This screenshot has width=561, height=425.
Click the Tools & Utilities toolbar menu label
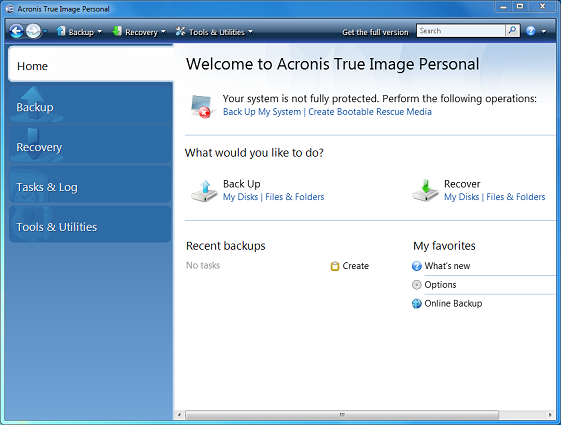[217, 32]
